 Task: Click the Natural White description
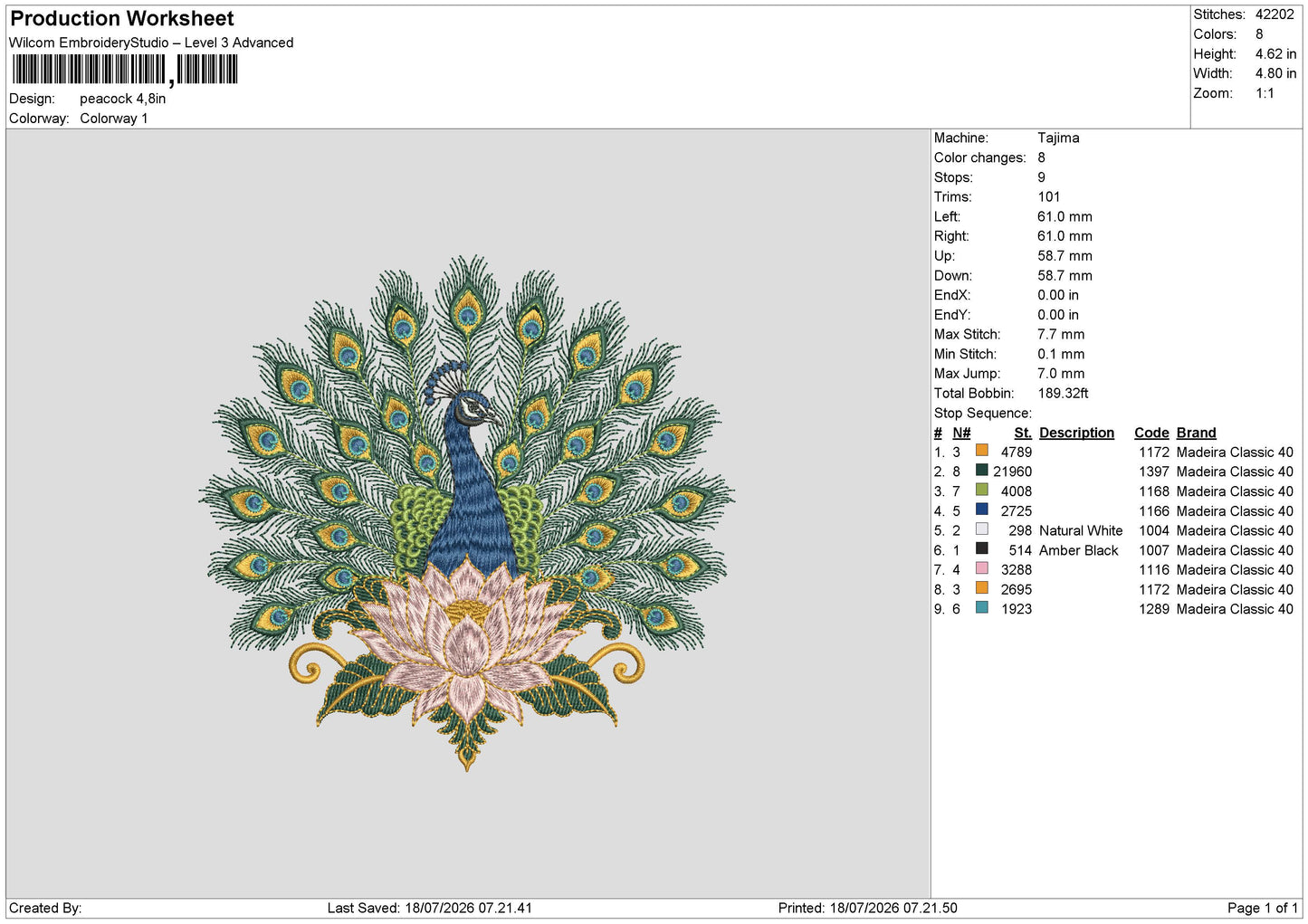(x=1081, y=531)
